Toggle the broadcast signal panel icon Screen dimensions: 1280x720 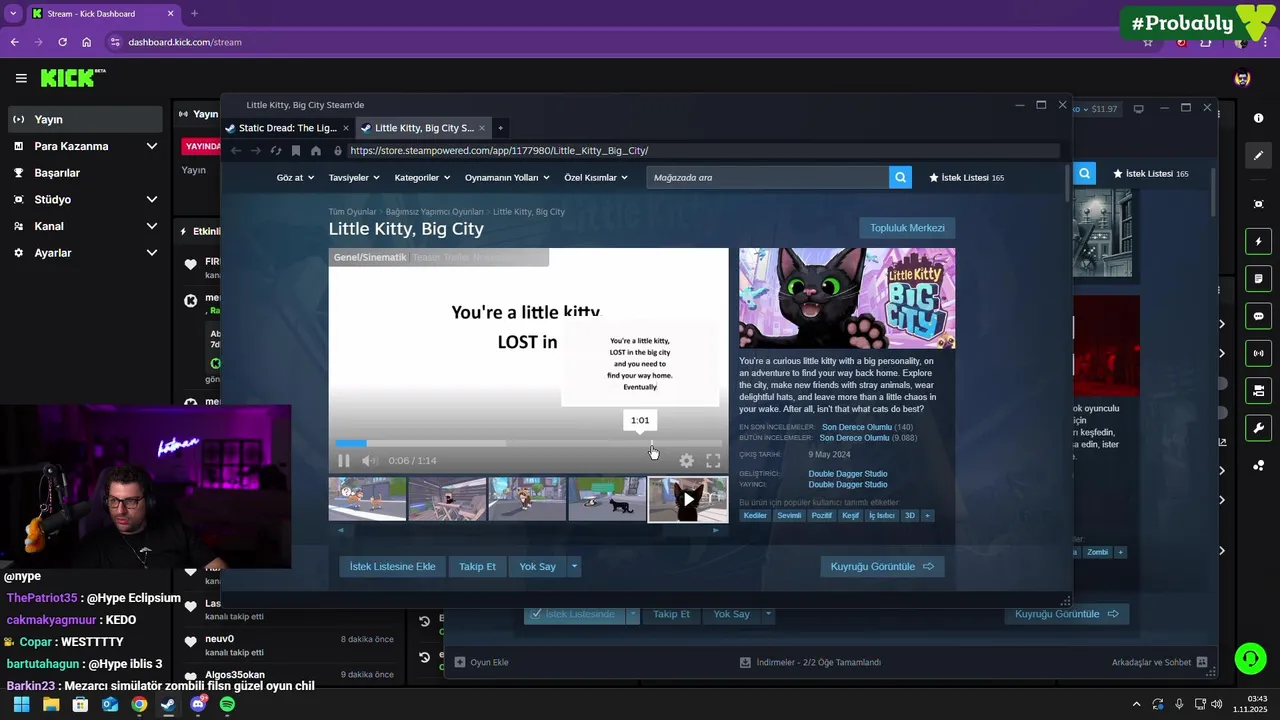(x=1258, y=353)
